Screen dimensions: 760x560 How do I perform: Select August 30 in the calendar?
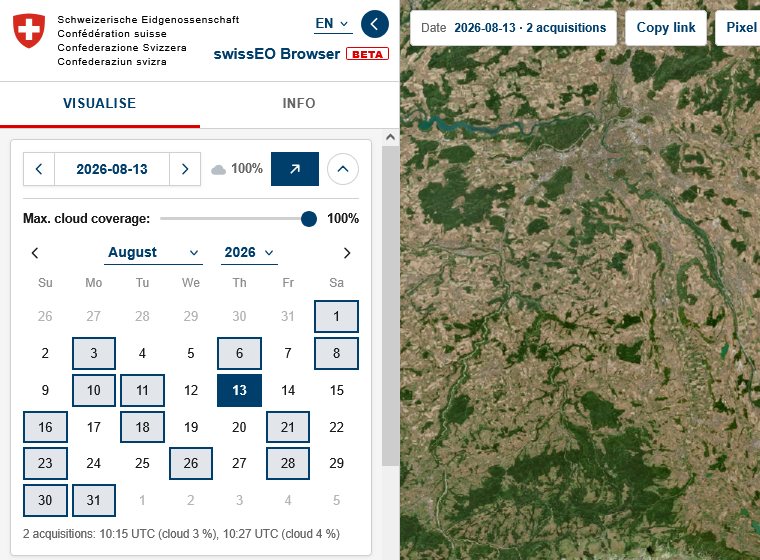(45, 500)
